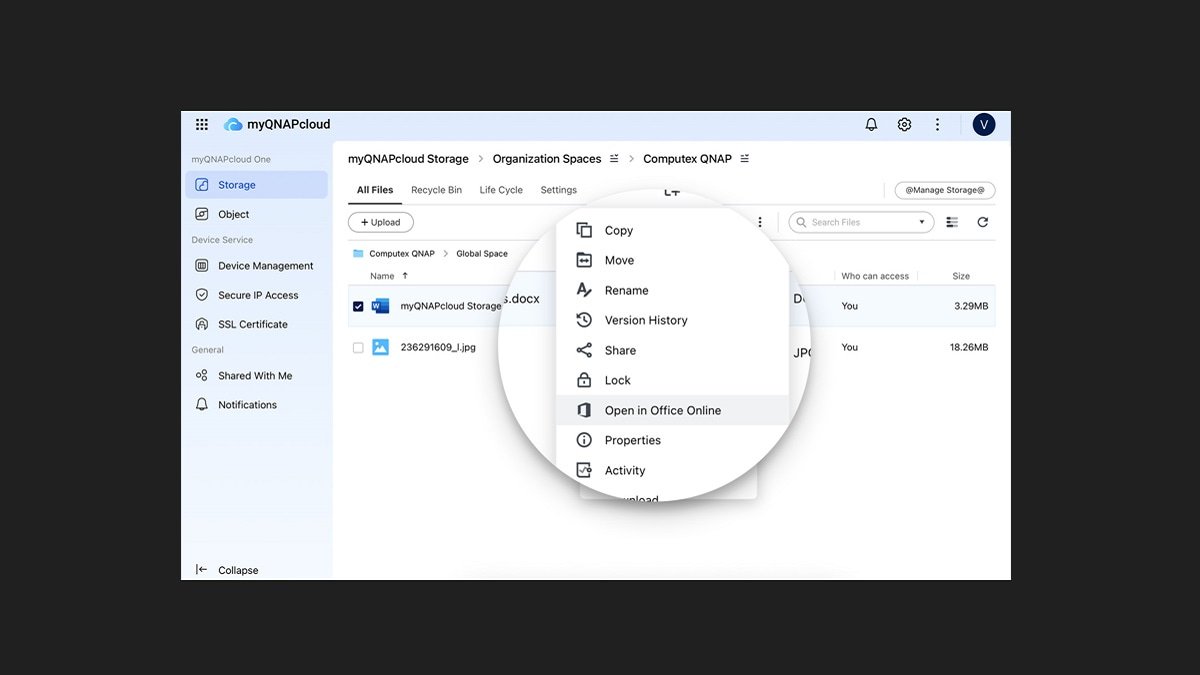Choose Activity from the context menu
Viewport: 1200px width, 675px height.
tap(672, 470)
